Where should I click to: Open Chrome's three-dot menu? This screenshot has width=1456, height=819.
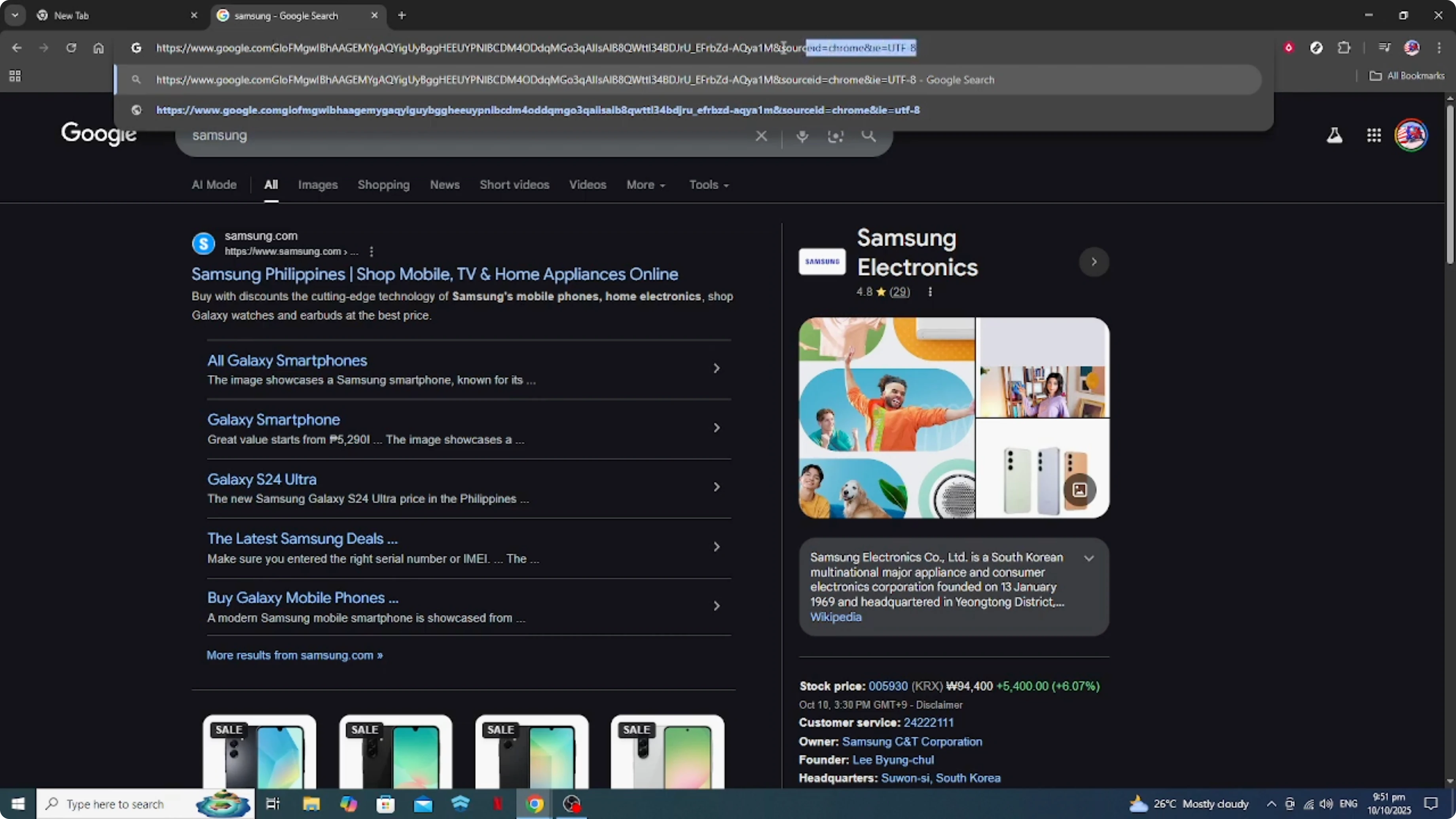[x=1440, y=47]
